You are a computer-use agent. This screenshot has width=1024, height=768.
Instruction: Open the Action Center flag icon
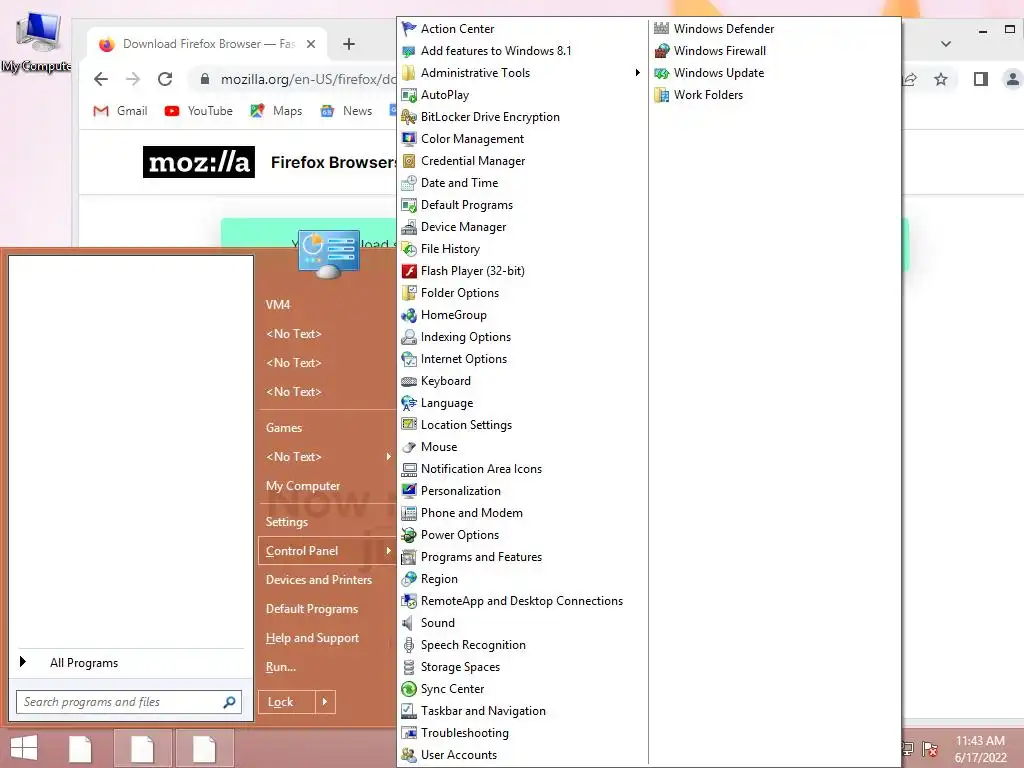(409, 29)
